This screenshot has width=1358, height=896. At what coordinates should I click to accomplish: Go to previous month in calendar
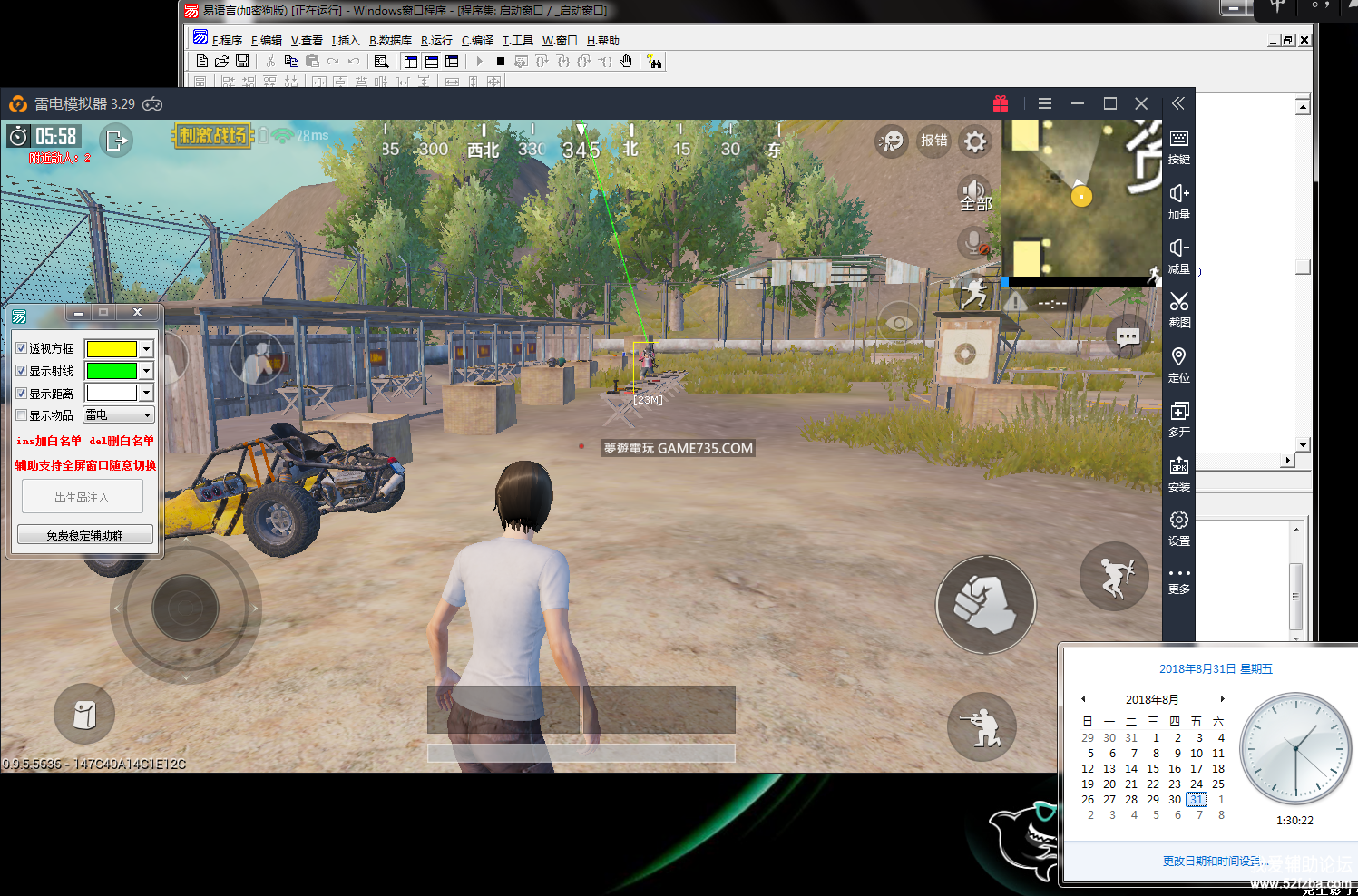(1083, 699)
